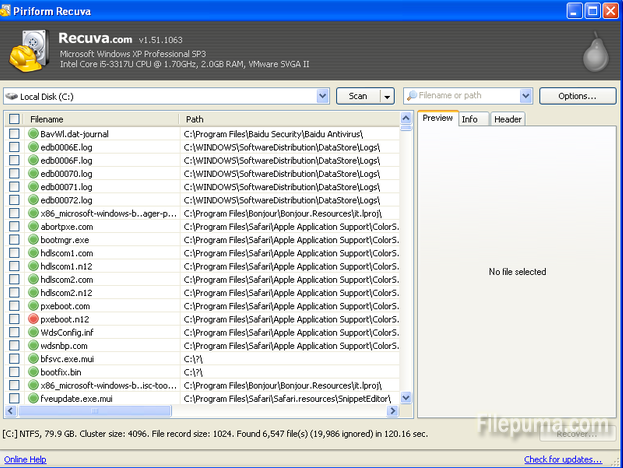Open the Local Disk (C:) drive dropdown
Image resolution: width=623 pixels, height=468 pixels.
coord(322,96)
